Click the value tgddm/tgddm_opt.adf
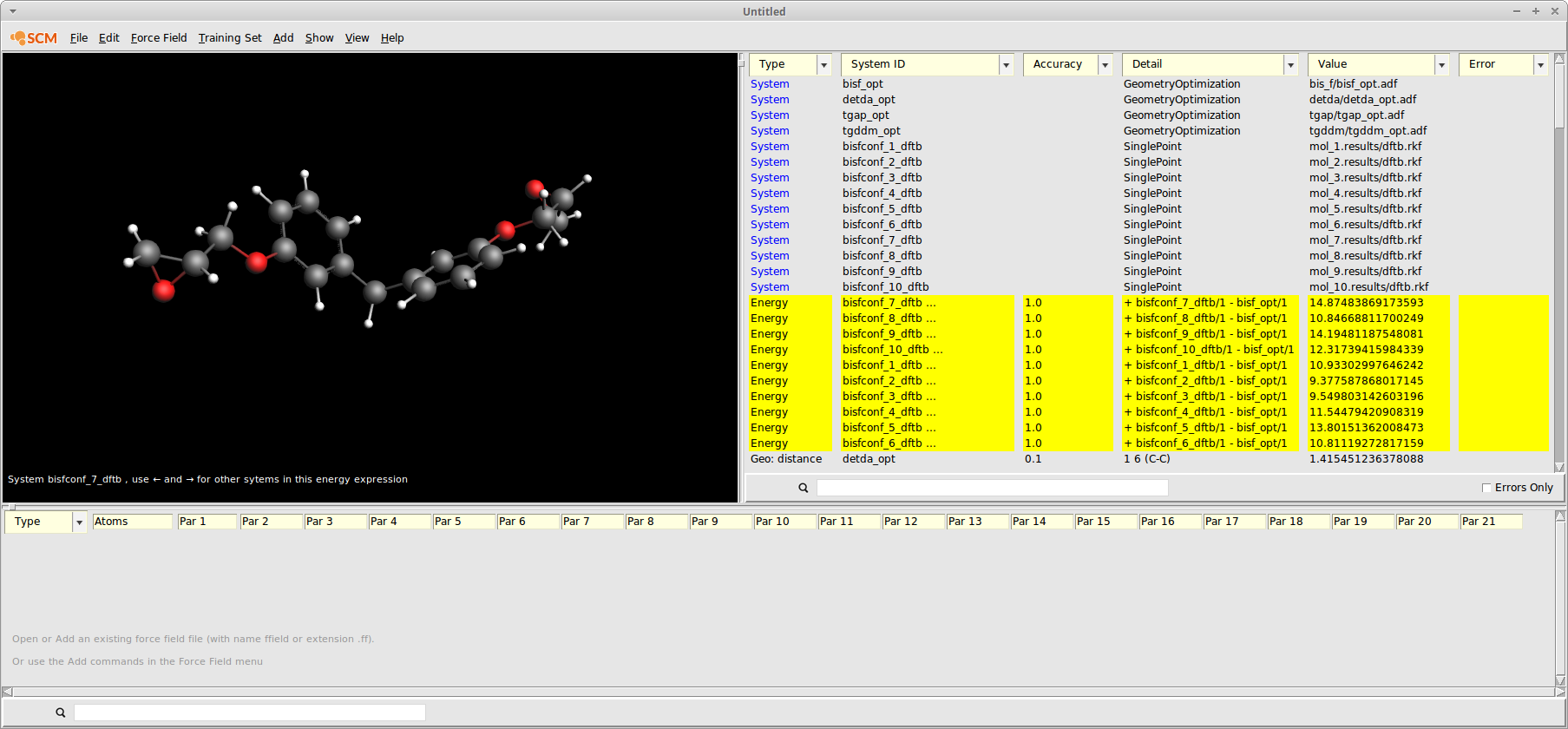 coord(1368,131)
